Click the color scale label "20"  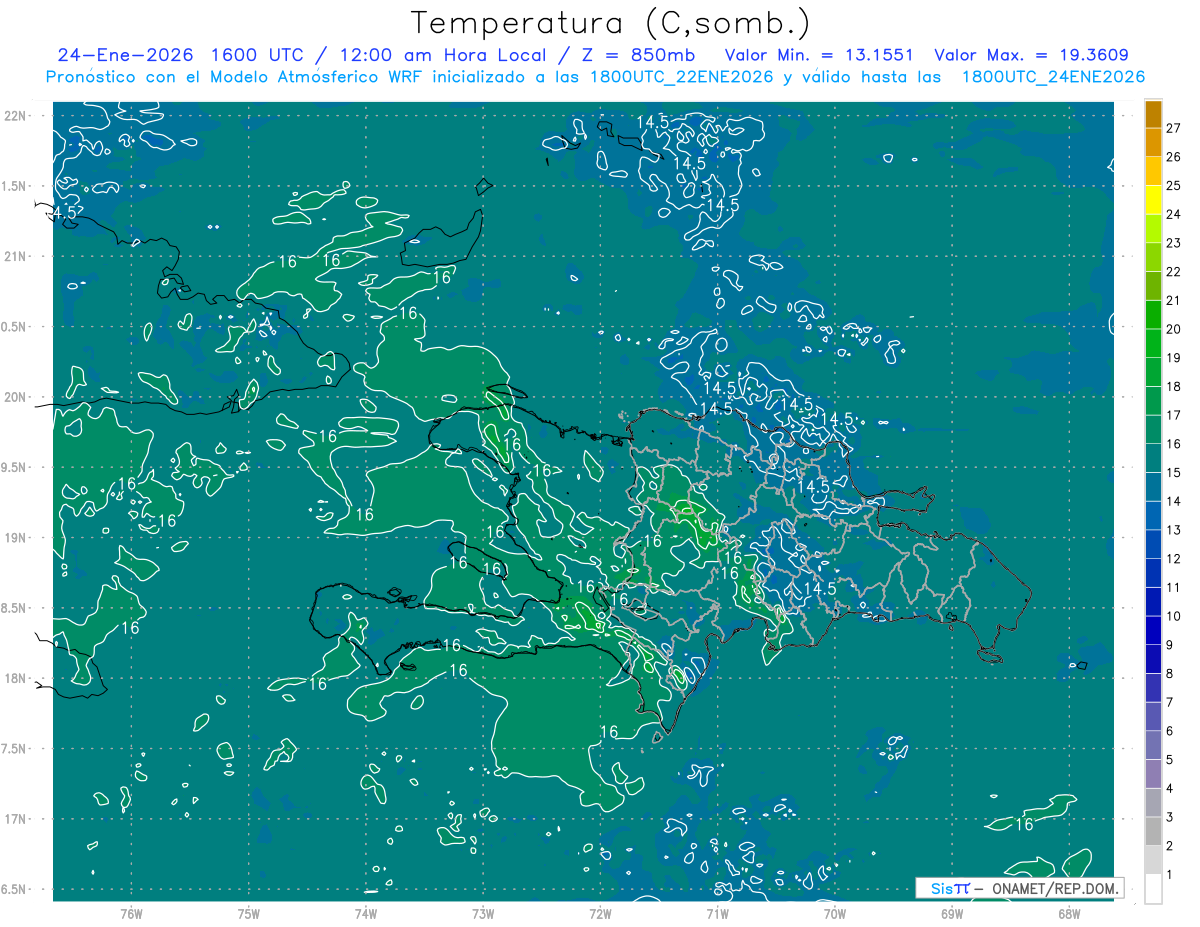[1173, 329]
